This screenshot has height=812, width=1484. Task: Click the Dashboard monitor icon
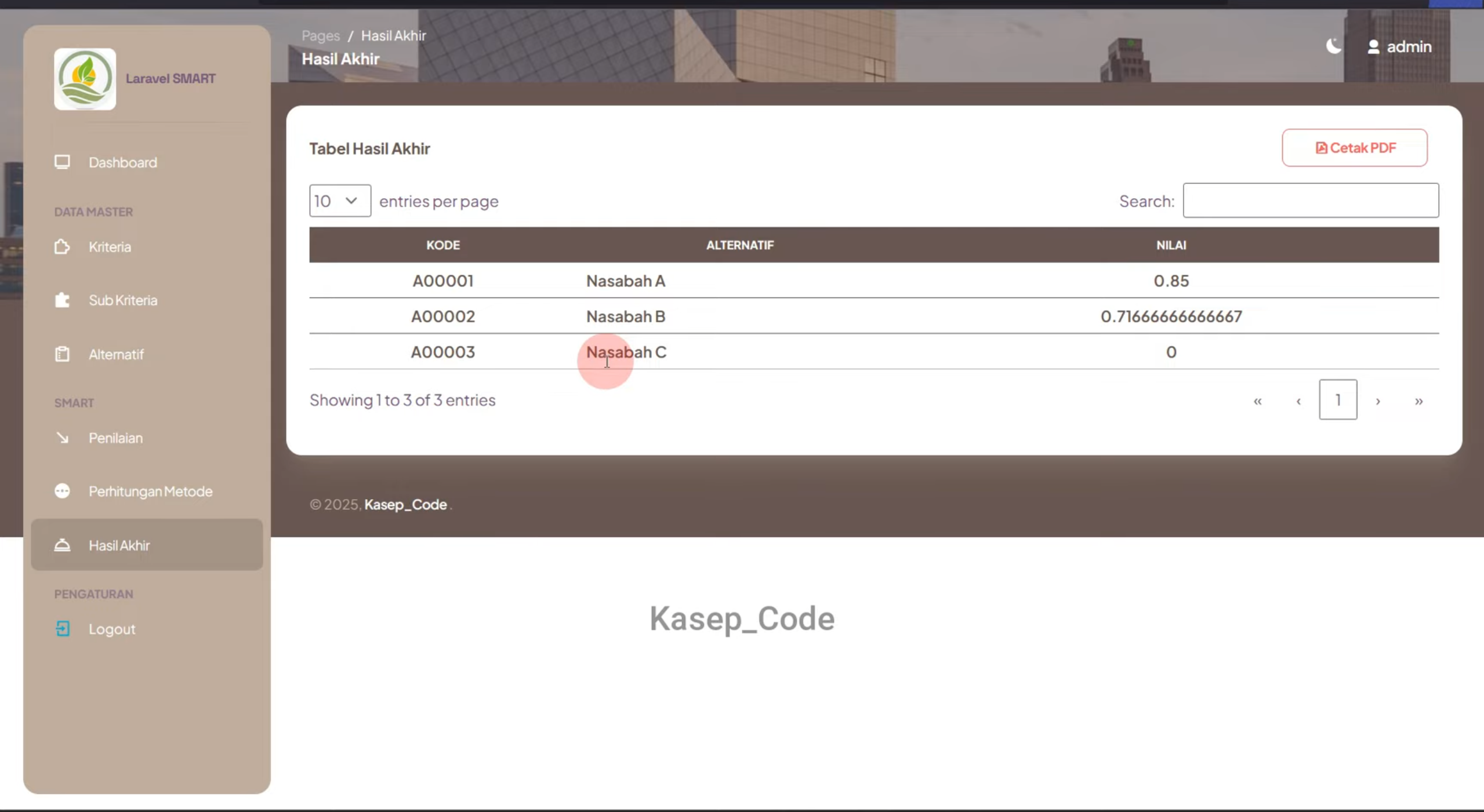coord(62,162)
